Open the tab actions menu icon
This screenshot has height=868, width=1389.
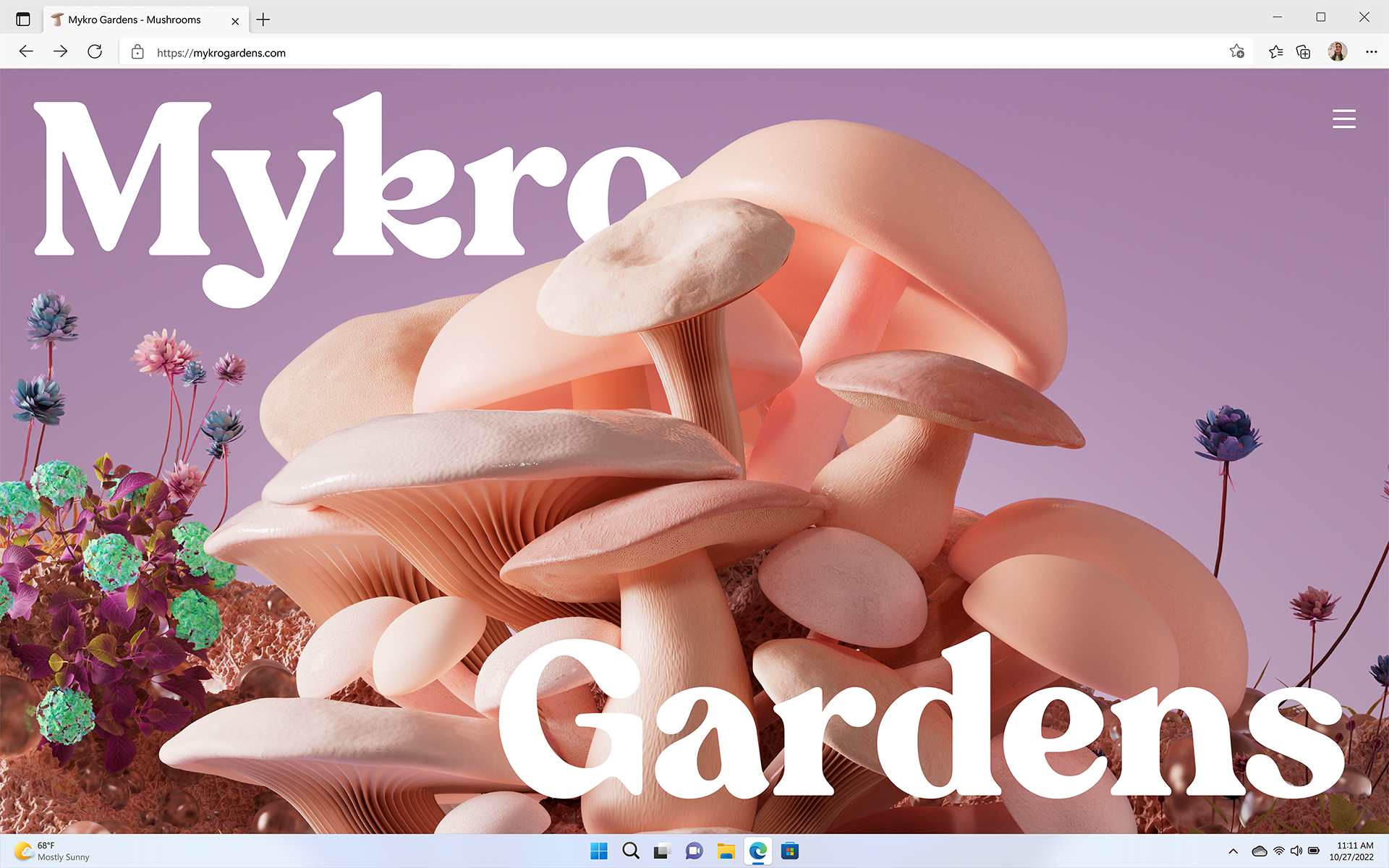23,20
